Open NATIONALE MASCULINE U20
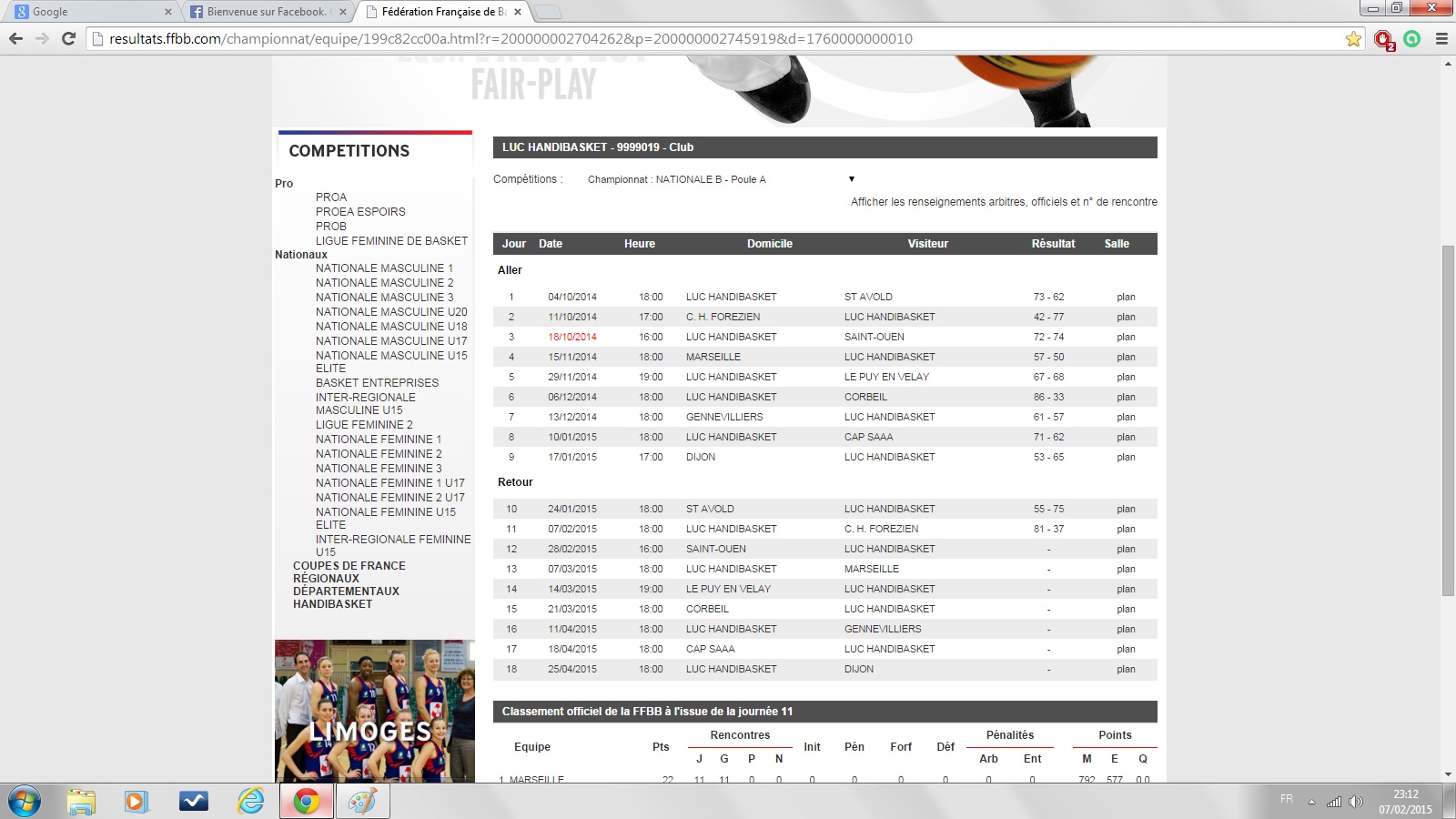 click(391, 312)
